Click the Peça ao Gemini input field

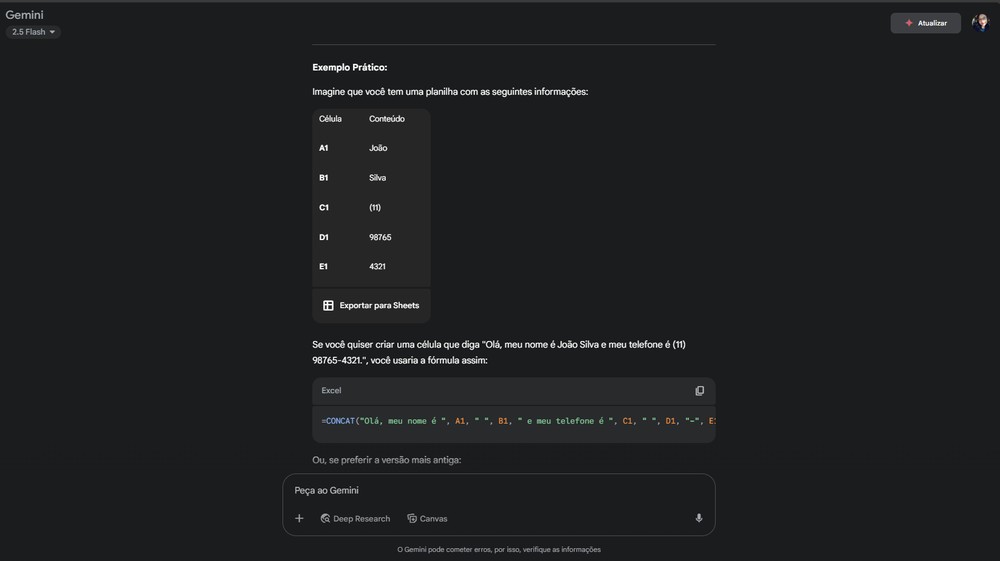490,491
